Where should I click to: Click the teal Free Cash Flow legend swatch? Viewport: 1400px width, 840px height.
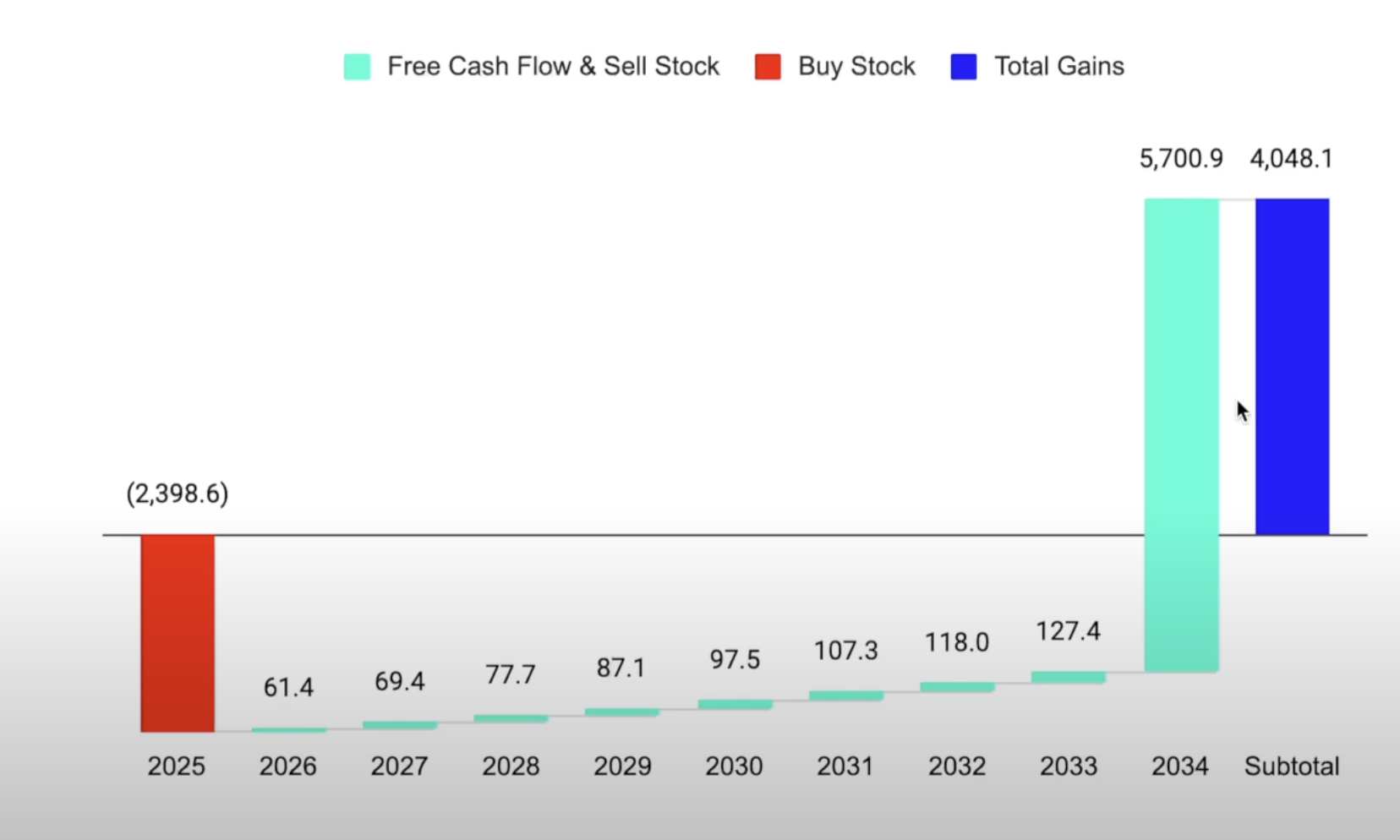click(x=357, y=67)
